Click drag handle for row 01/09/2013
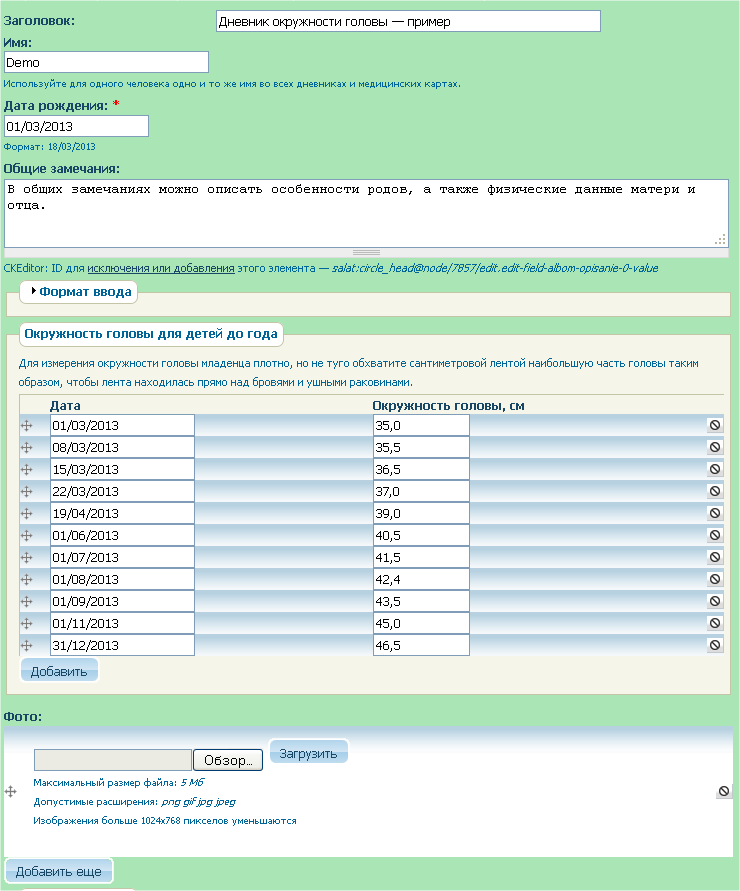 point(26,601)
